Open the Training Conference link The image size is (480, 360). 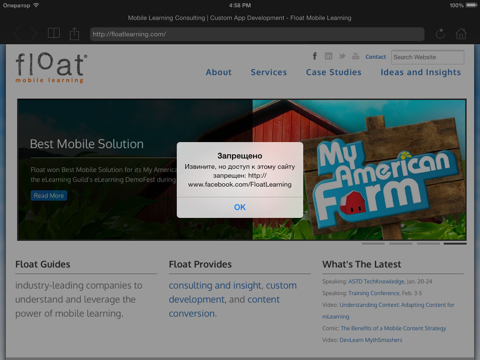point(374,293)
